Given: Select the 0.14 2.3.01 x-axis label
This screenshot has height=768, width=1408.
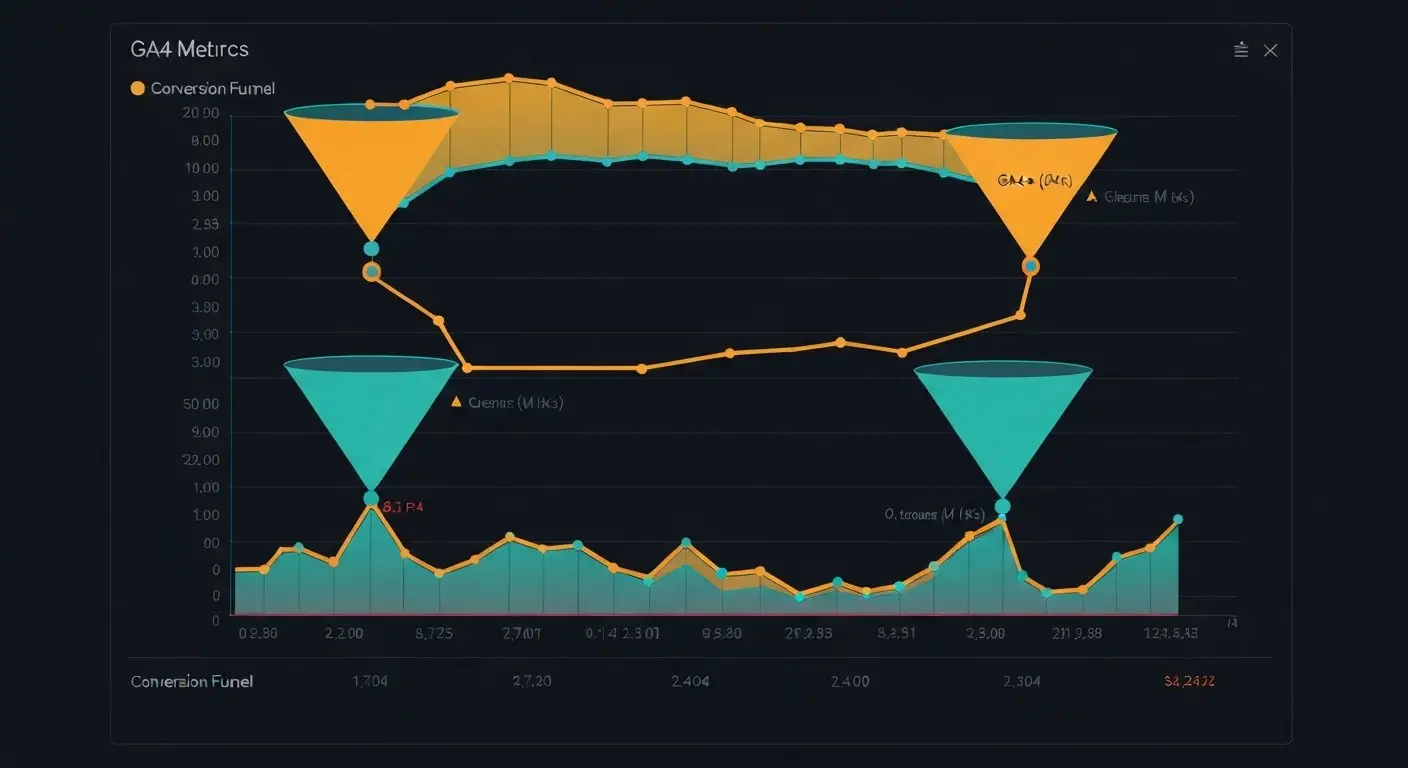Looking at the screenshot, I should [621, 633].
